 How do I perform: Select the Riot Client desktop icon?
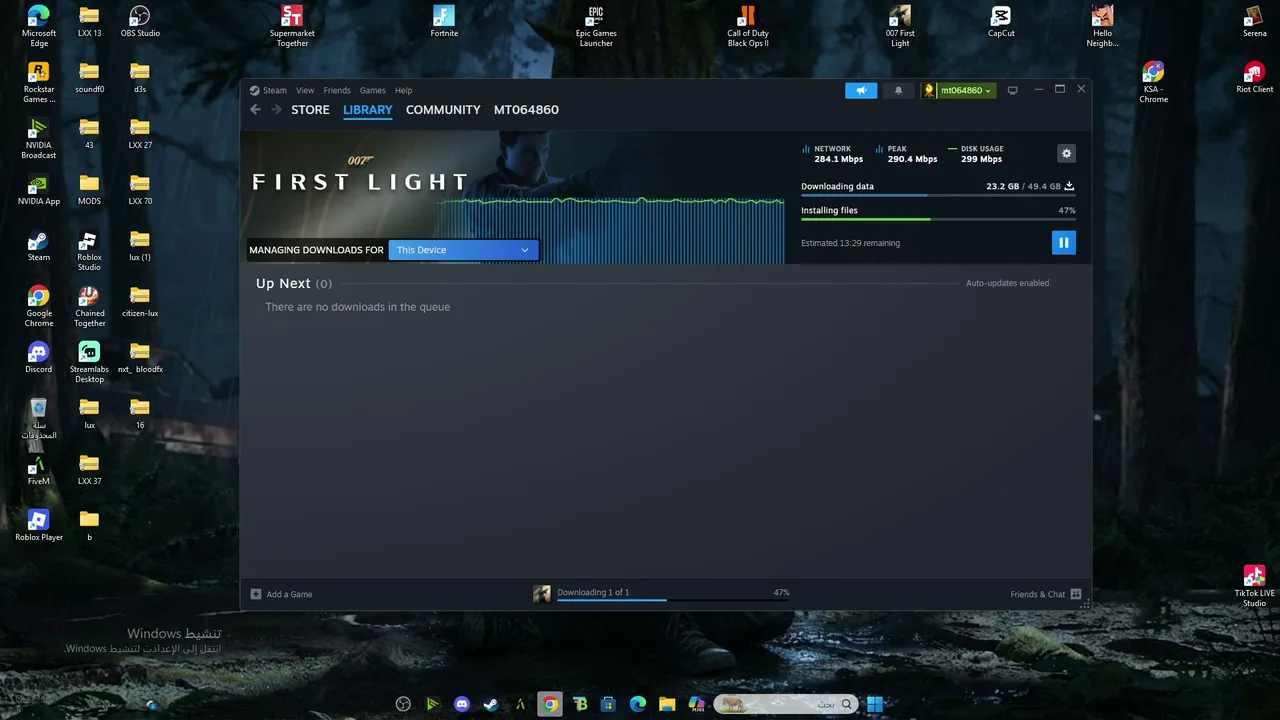point(1254,77)
